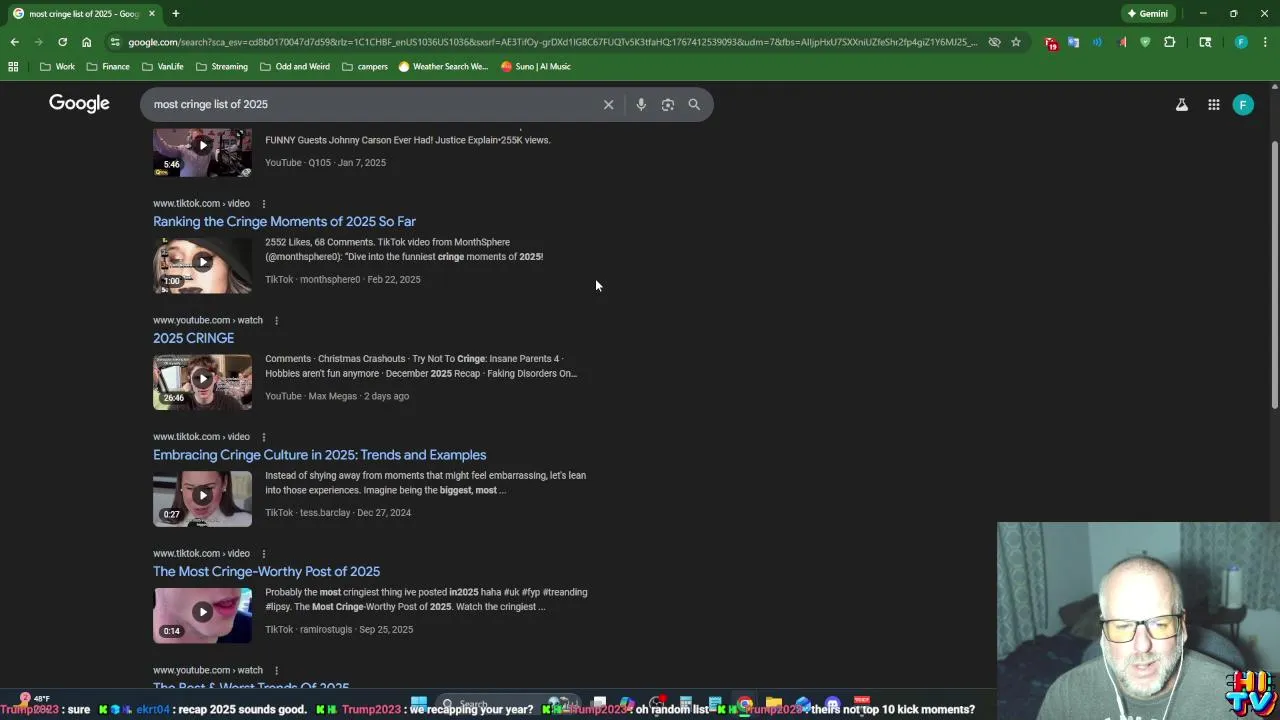Open options for the bottom youtube.com result
The image size is (1280, 720).
coord(276,671)
